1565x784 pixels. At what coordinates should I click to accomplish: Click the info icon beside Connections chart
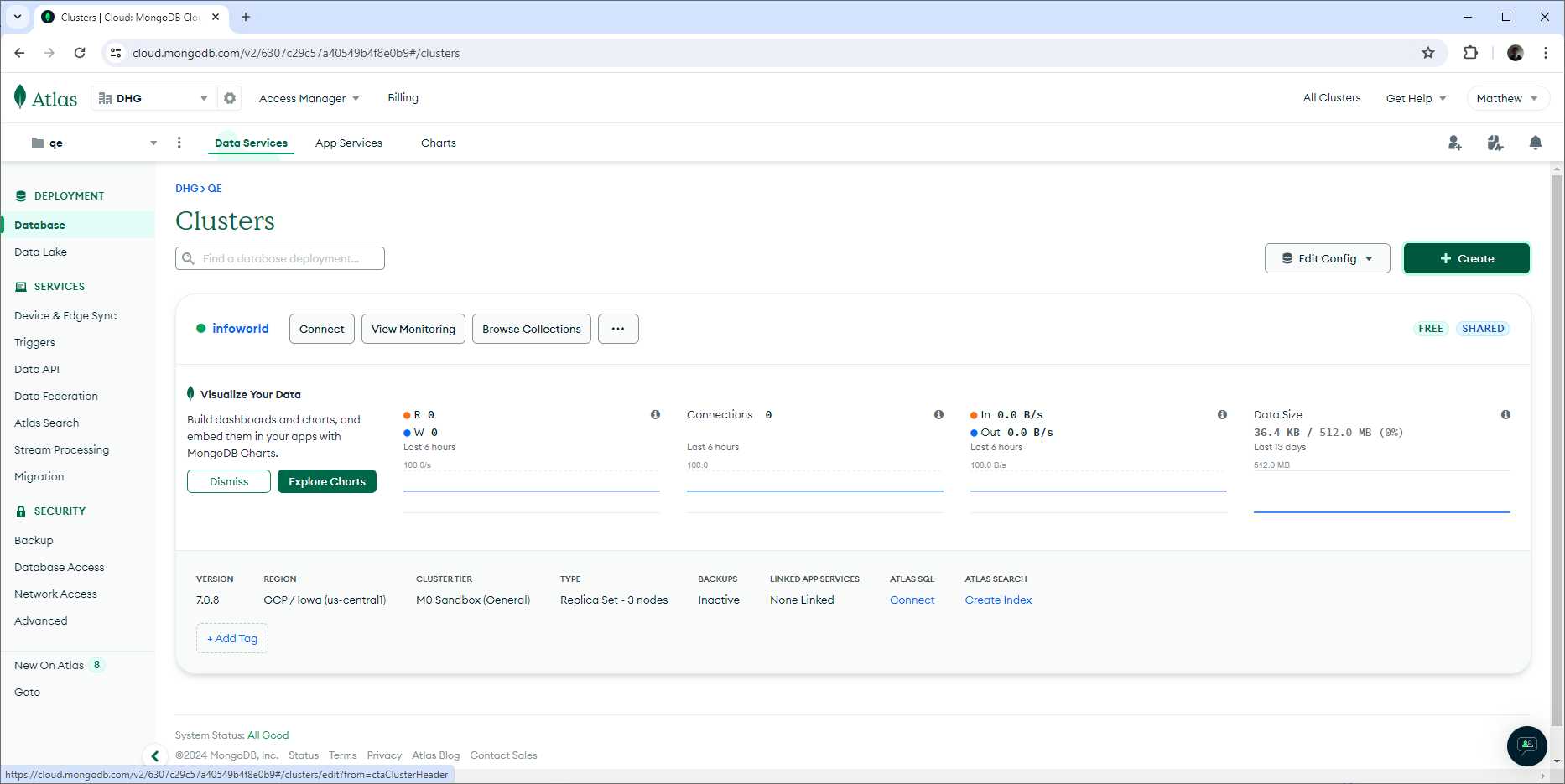[x=938, y=414]
